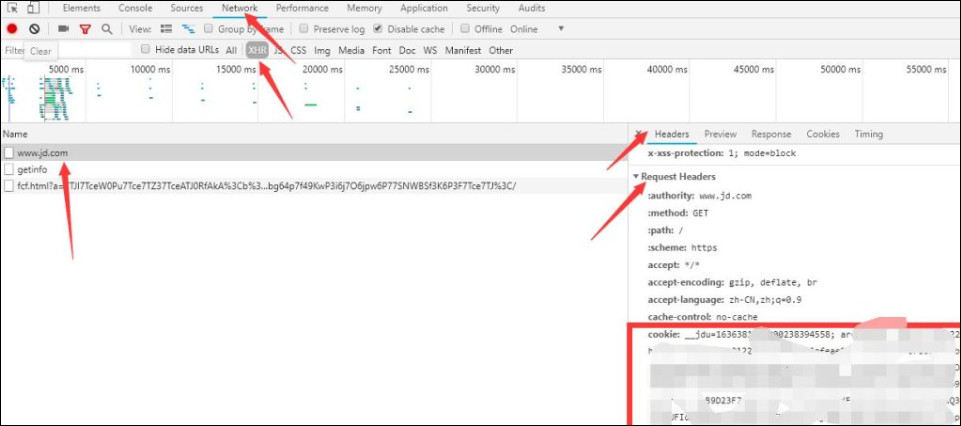
Task: Click the :authority header value www.jd.com
Action: 725,196
